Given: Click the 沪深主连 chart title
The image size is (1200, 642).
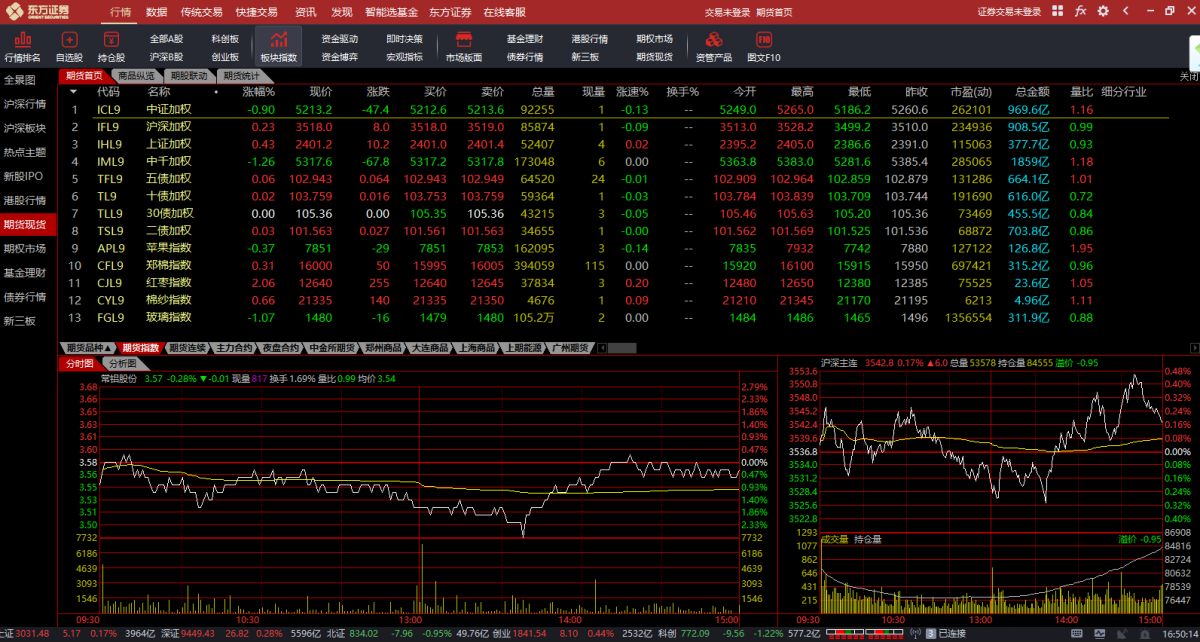Looking at the screenshot, I should coord(841,363).
